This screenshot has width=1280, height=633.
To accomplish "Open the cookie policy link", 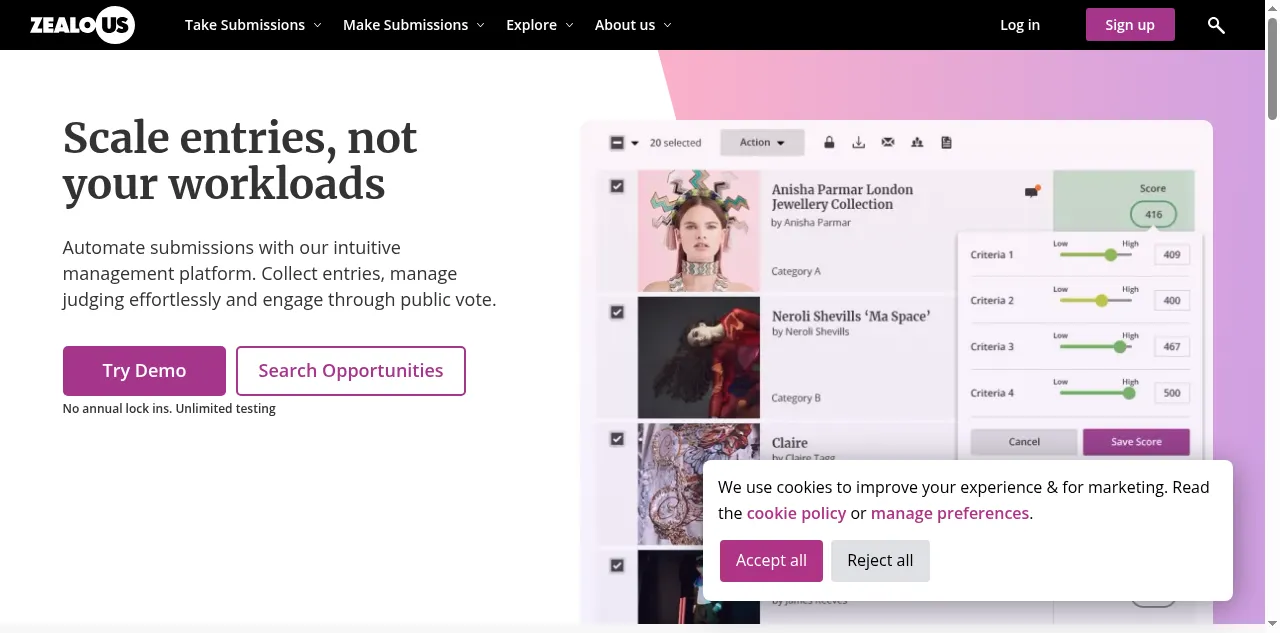I will pos(796,513).
